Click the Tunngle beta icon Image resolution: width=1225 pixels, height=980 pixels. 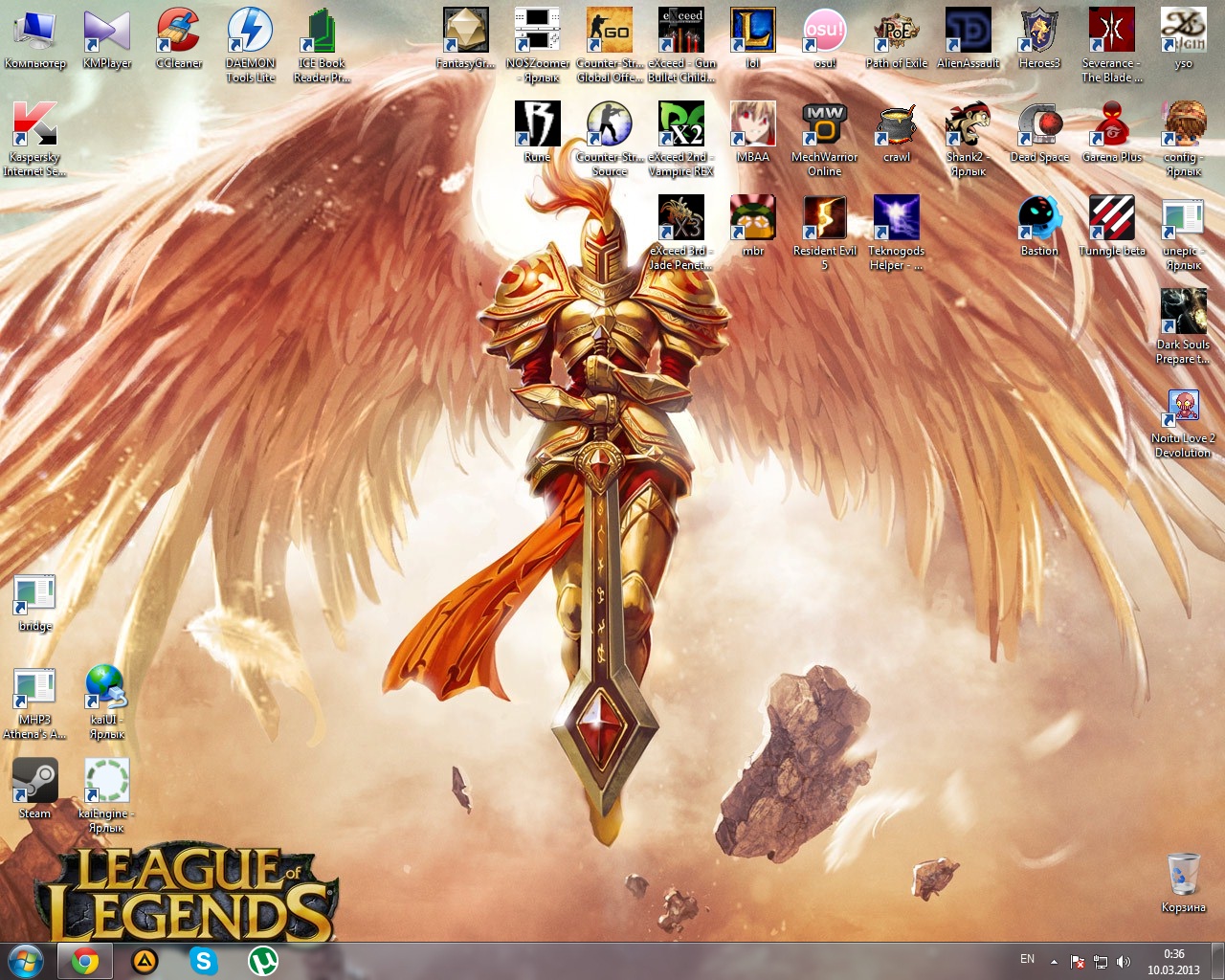(x=1112, y=226)
